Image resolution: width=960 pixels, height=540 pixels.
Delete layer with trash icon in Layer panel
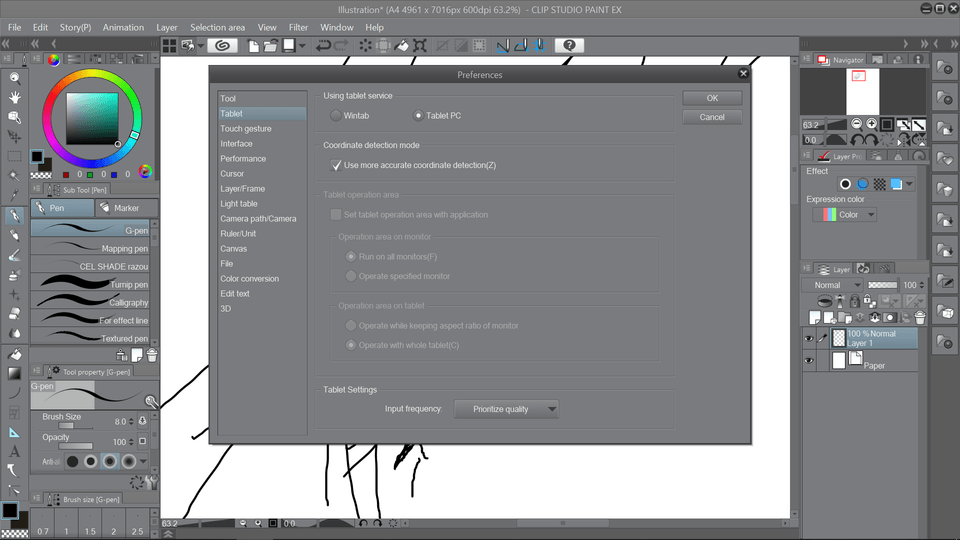(920, 317)
